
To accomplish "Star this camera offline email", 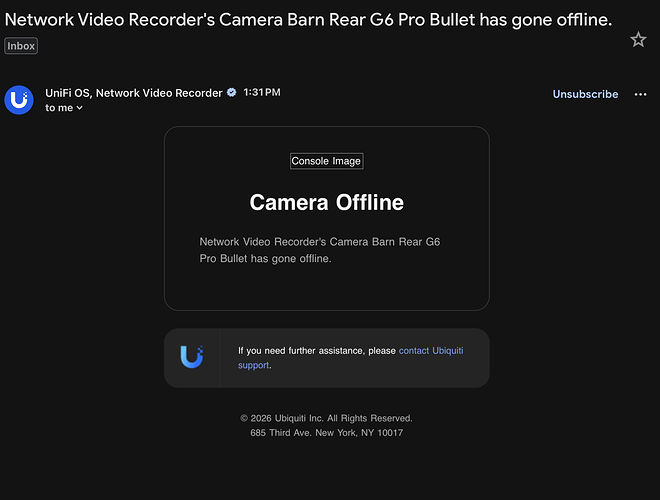I will coord(638,40).
